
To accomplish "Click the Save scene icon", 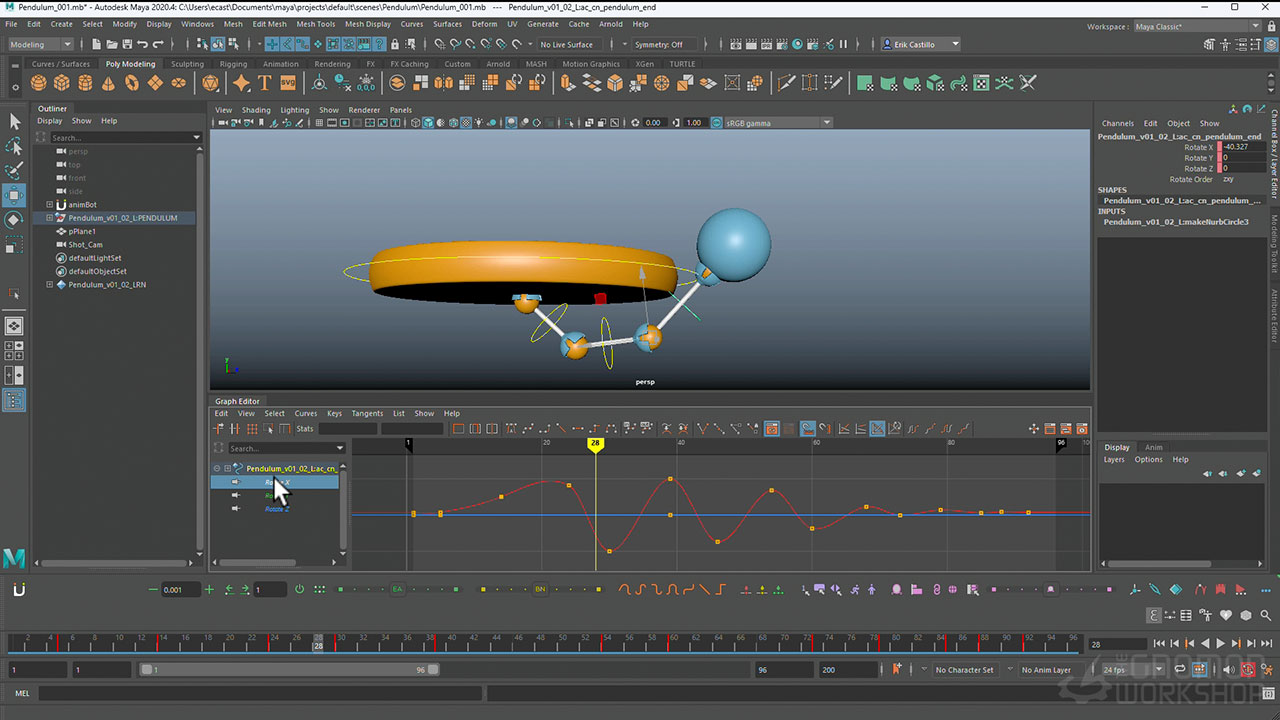I will (x=127, y=44).
